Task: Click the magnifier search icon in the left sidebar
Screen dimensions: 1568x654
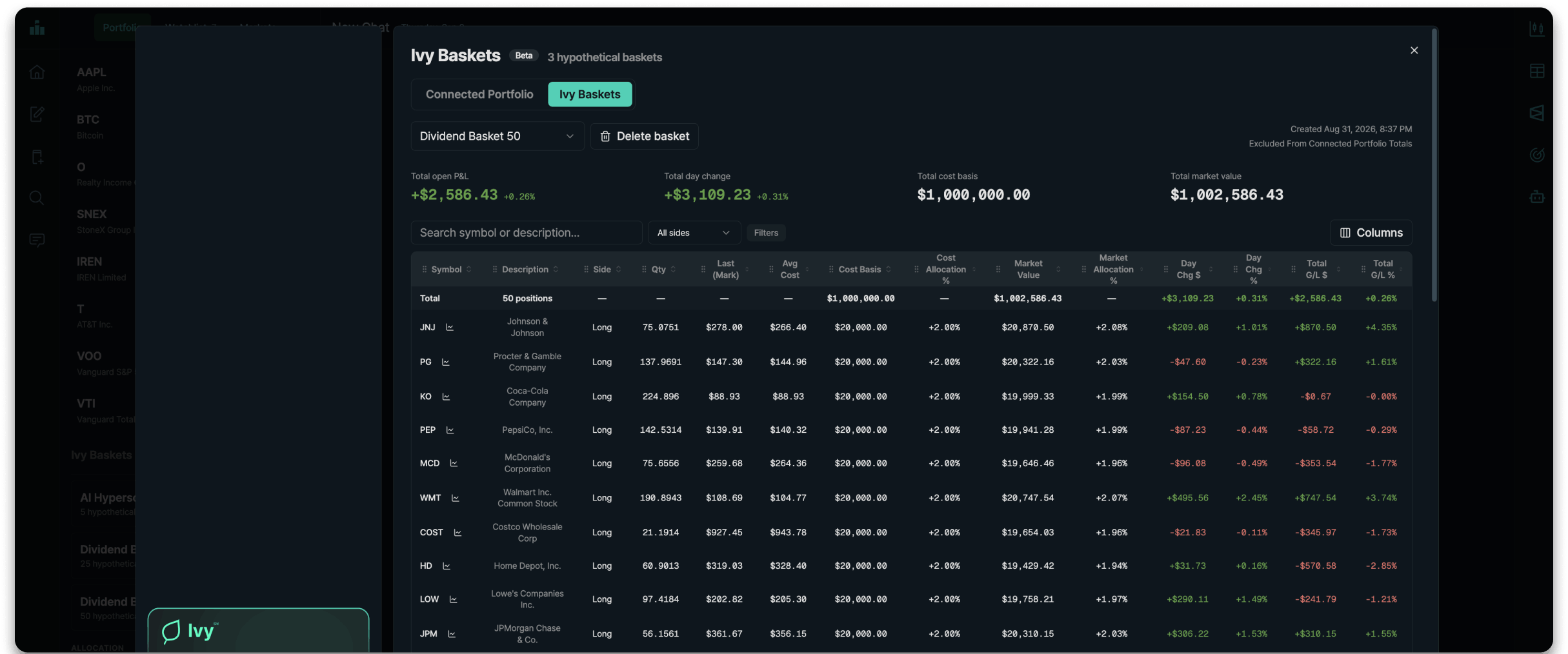Action: point(37,198)
